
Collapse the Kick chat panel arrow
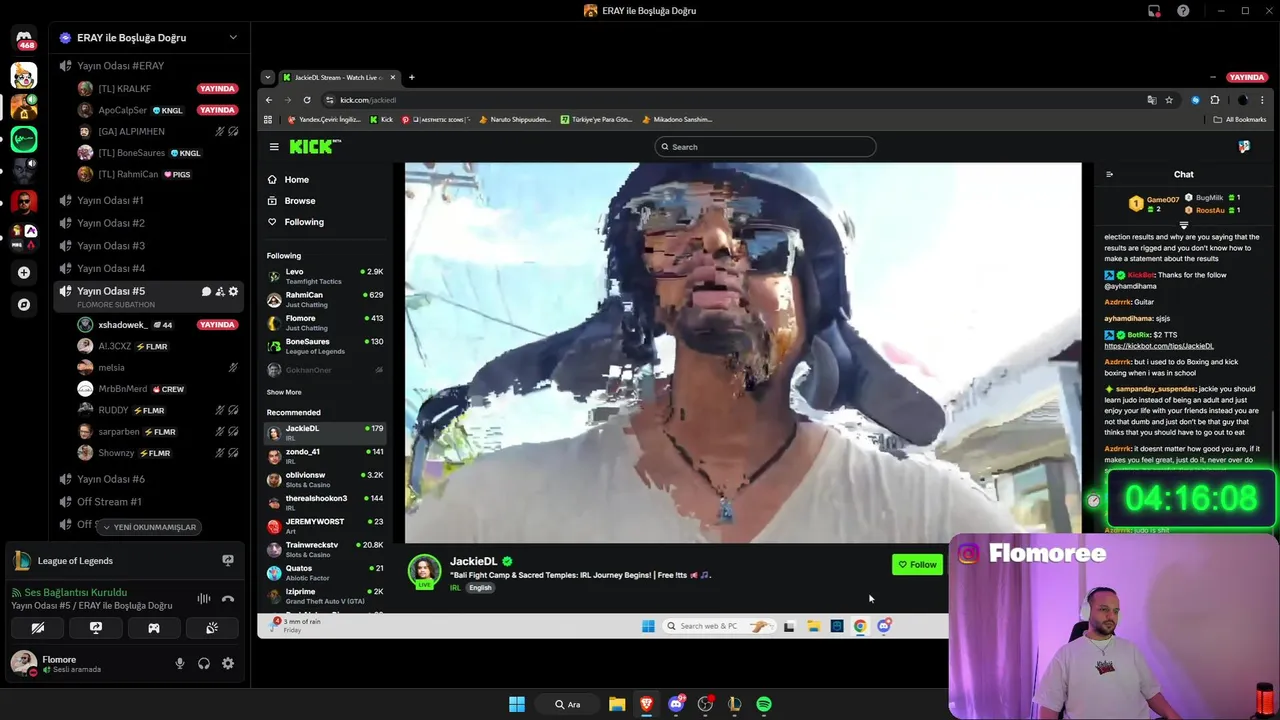pos(1109,174)
